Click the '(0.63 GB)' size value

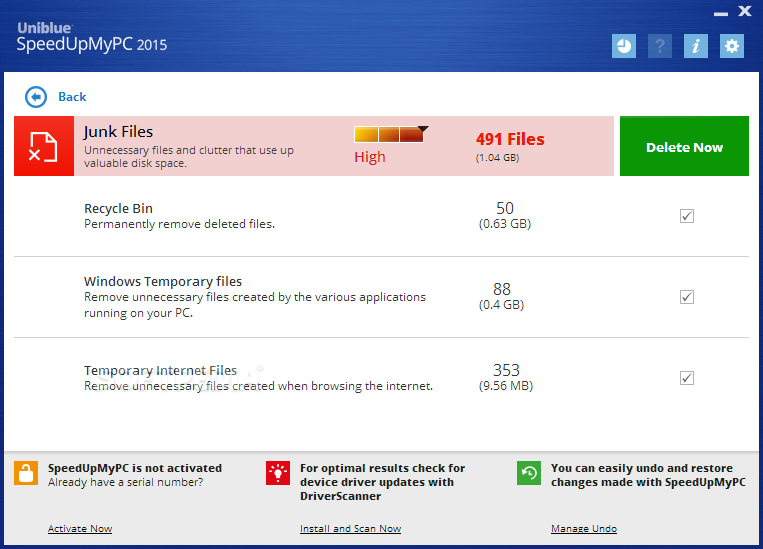click(x=505, y=224)
